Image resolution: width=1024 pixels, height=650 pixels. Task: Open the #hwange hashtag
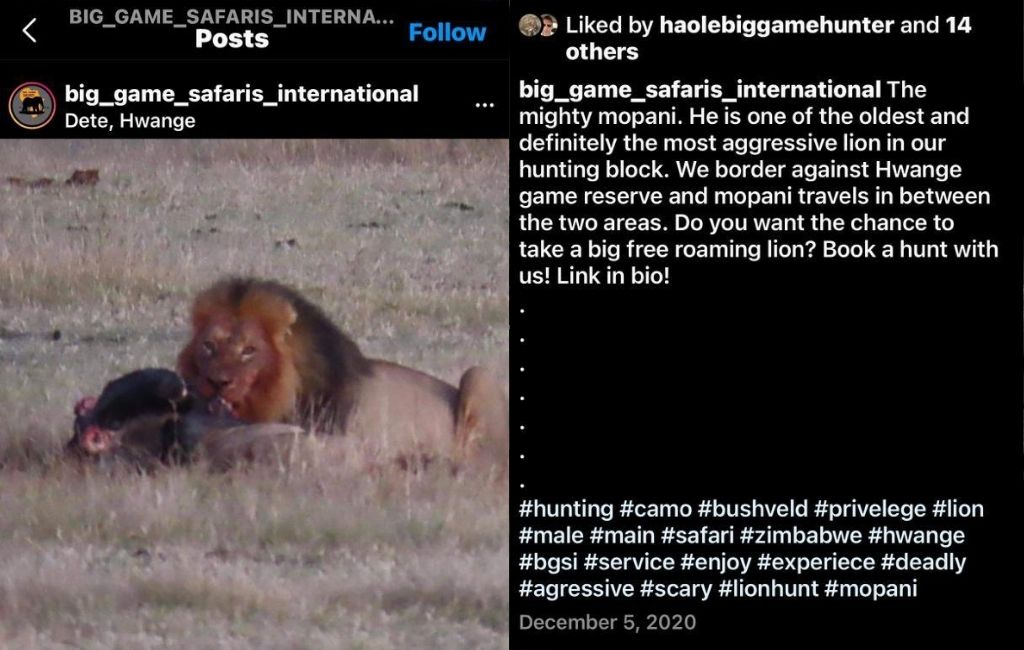coord(916,535)
